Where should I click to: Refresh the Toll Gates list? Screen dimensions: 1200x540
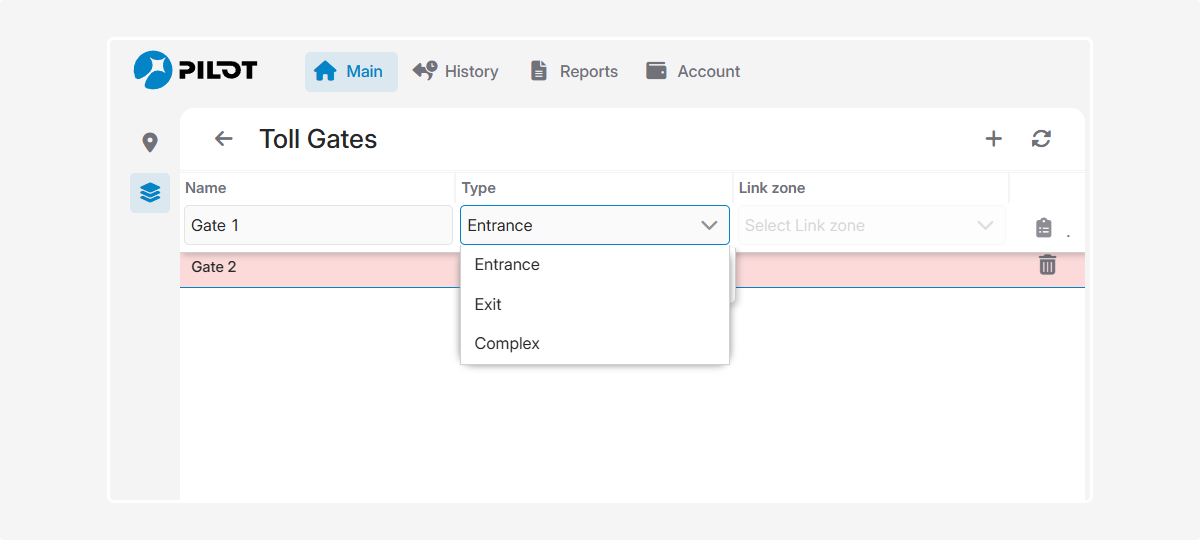click(x=1041, y=139)
